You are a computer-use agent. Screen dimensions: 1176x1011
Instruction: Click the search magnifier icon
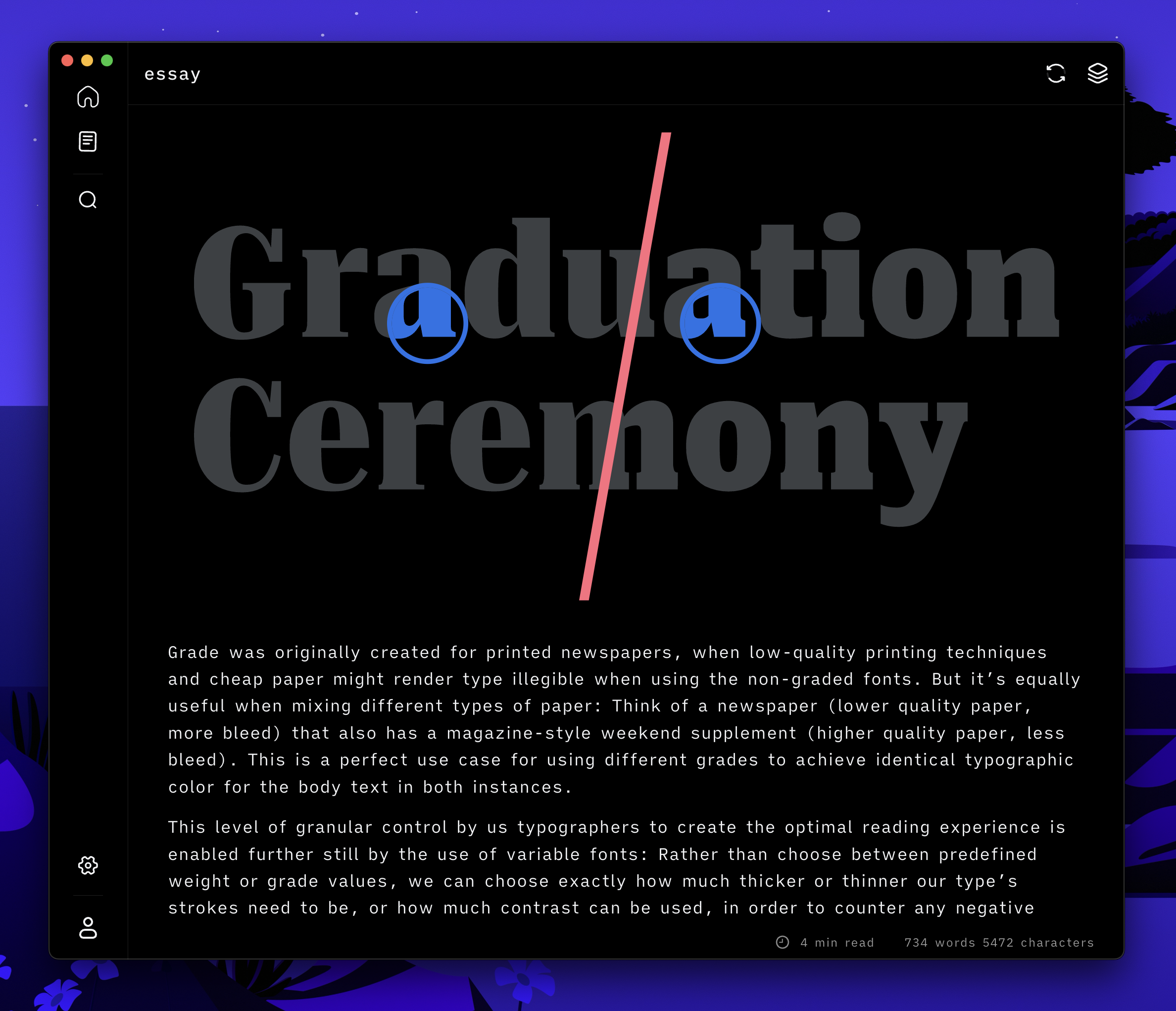tap(88, 200)
